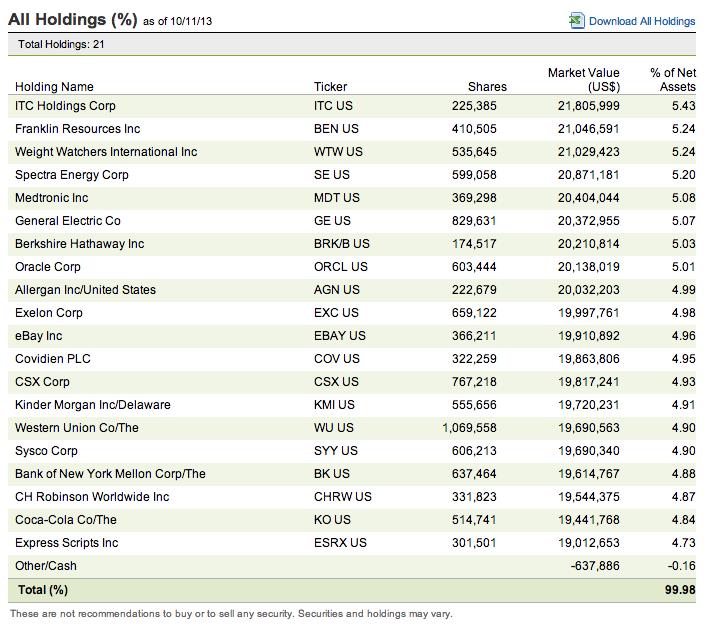Select Weight Watchers International Inc
Image resolution: width=708 pixels, height=630 pixels.
click(x=106, y=152)
